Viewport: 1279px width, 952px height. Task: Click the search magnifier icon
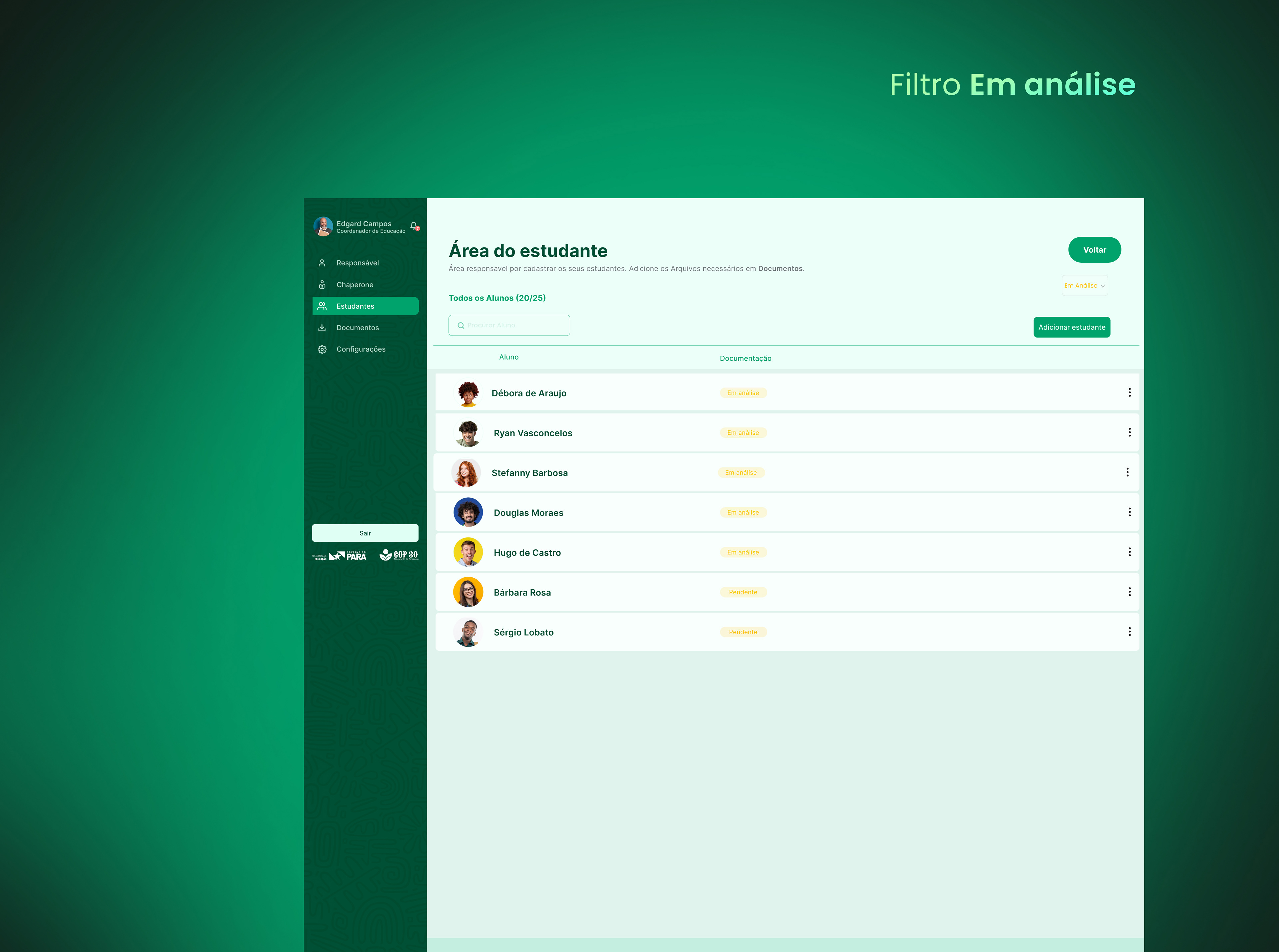click(x=460, y=325)
